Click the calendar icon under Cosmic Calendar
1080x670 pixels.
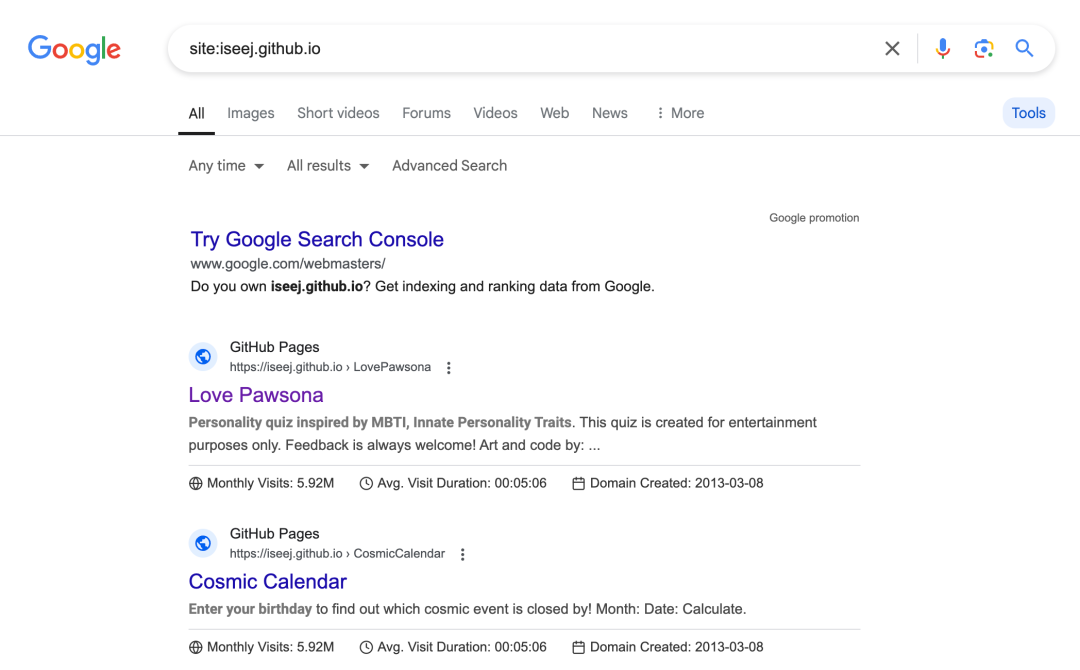coord(579,647)
